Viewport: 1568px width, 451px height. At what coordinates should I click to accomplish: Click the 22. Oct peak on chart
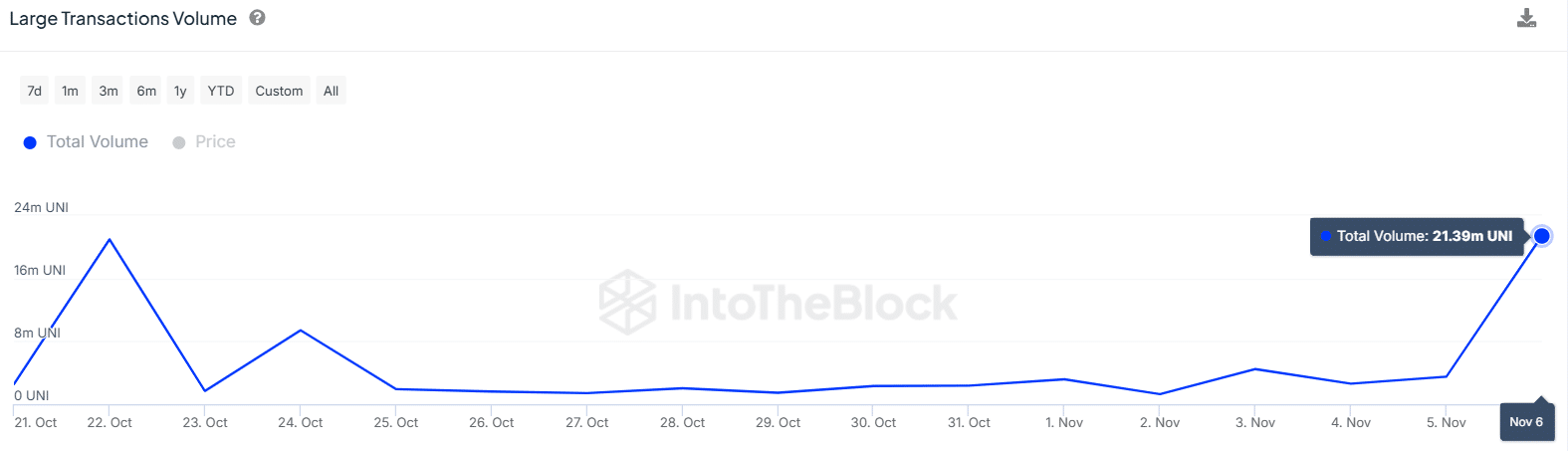[x=110, y=239]
